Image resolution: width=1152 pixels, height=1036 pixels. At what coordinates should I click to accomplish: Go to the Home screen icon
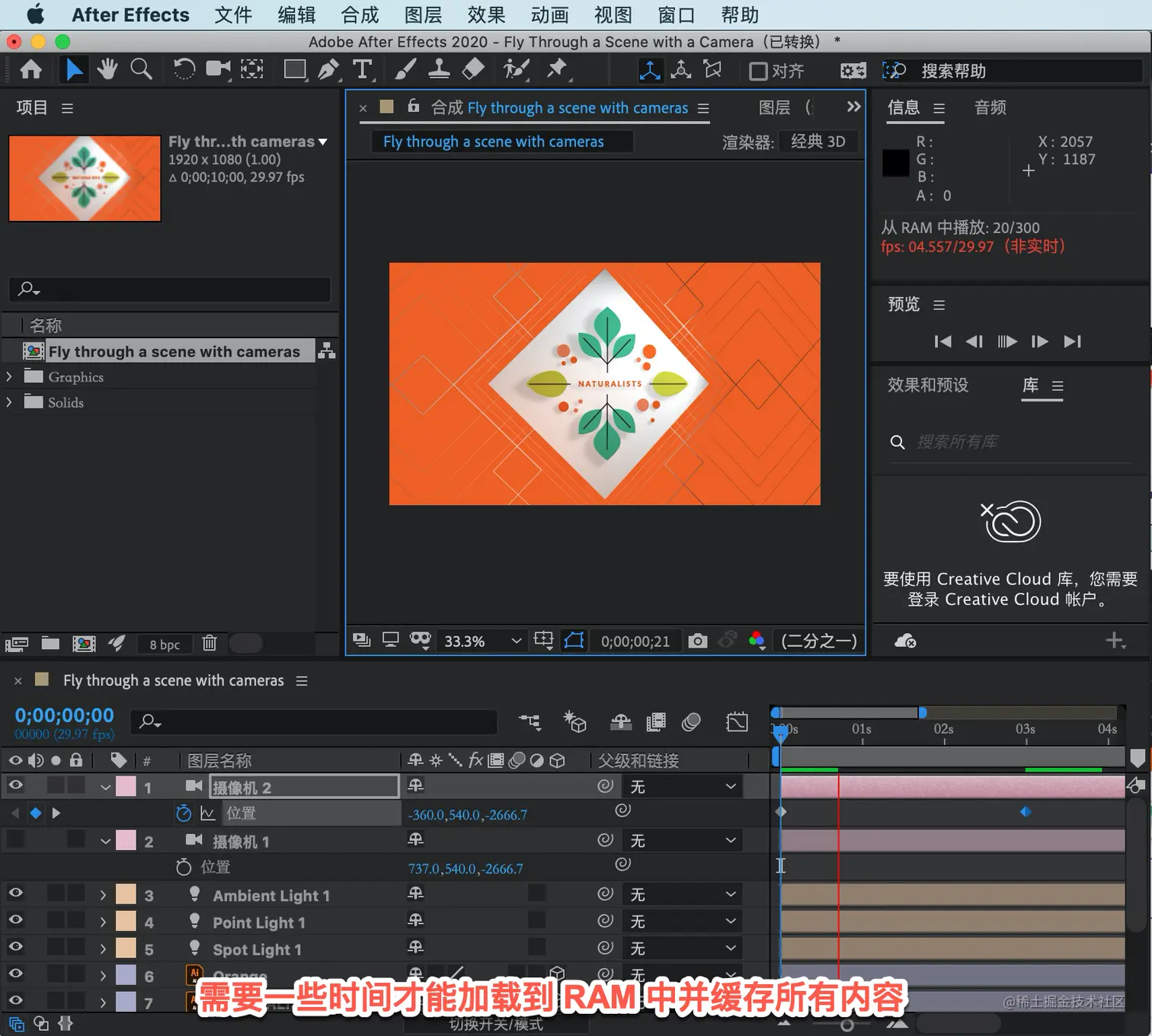[30, 70]
